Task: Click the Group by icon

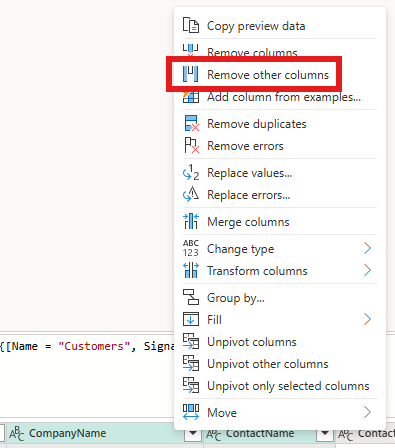Action: (191, 297)
